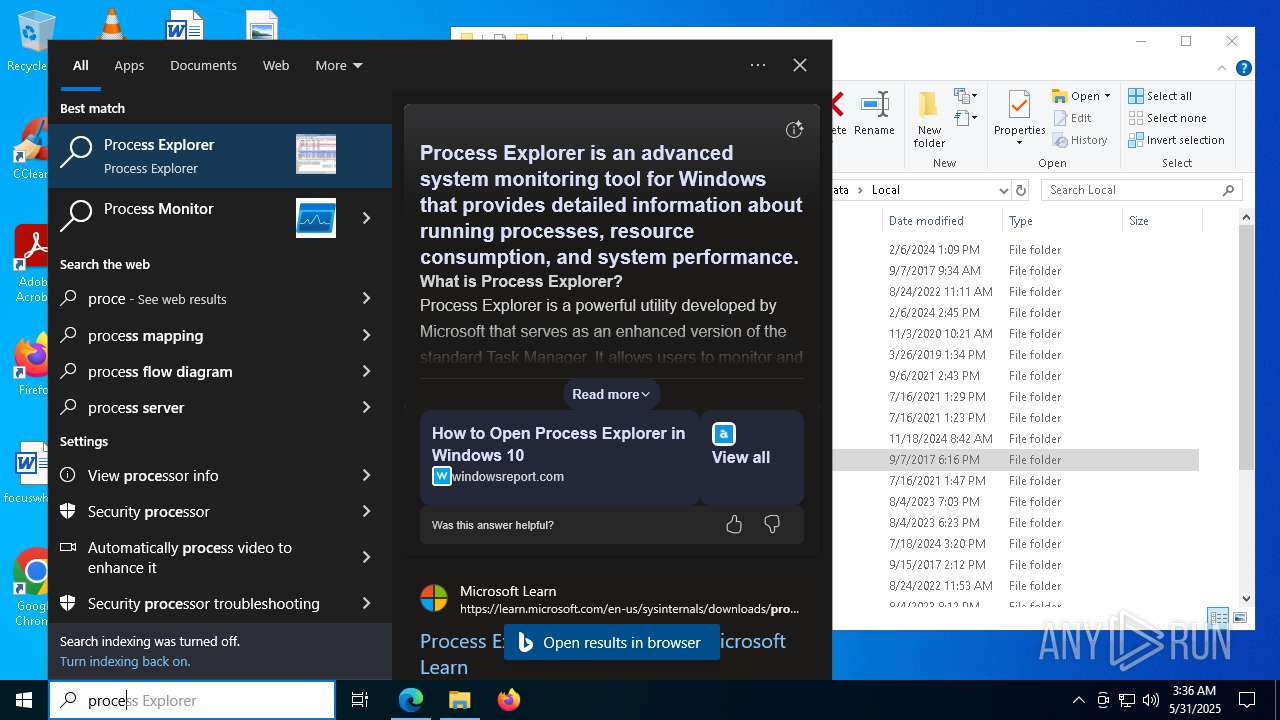This screenshot has height=720, width=1280.
Task: Click the View all card
Action: (752, 457)
